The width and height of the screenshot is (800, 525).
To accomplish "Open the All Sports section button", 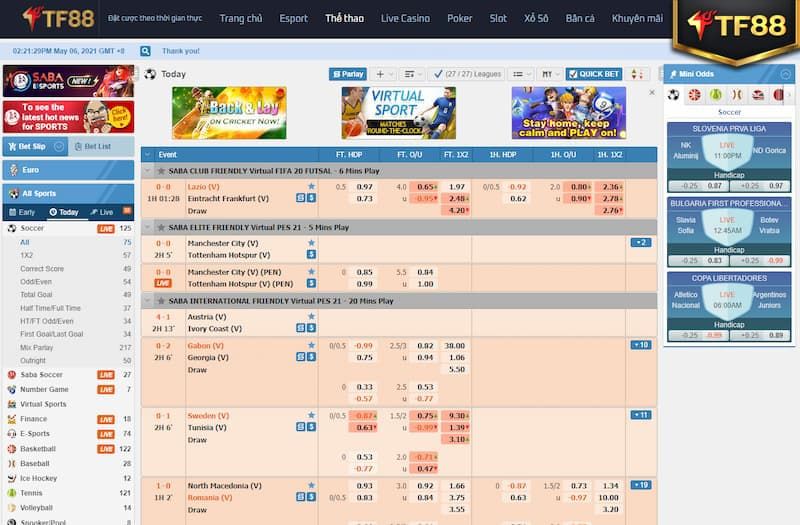I will point(68,193).
